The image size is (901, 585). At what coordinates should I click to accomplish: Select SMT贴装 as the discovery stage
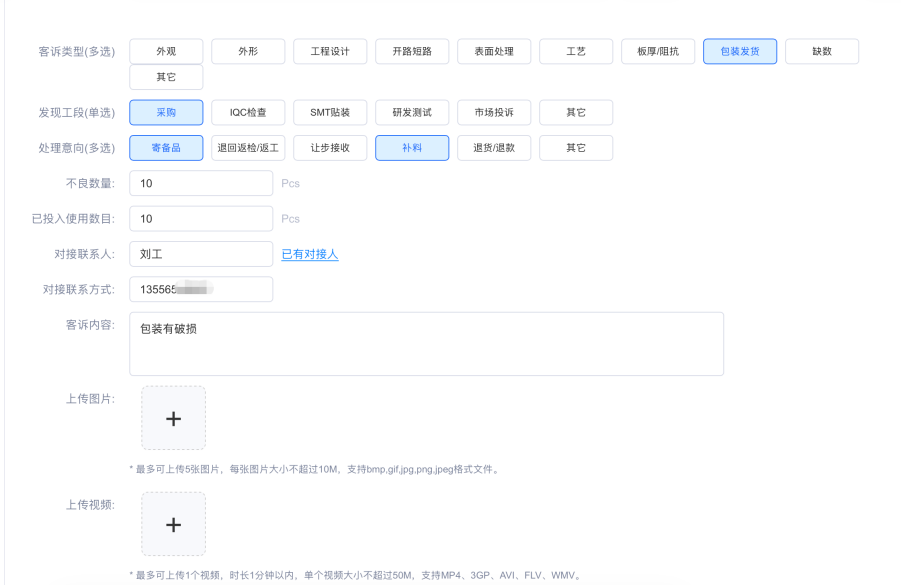click(x=330, y=112)
